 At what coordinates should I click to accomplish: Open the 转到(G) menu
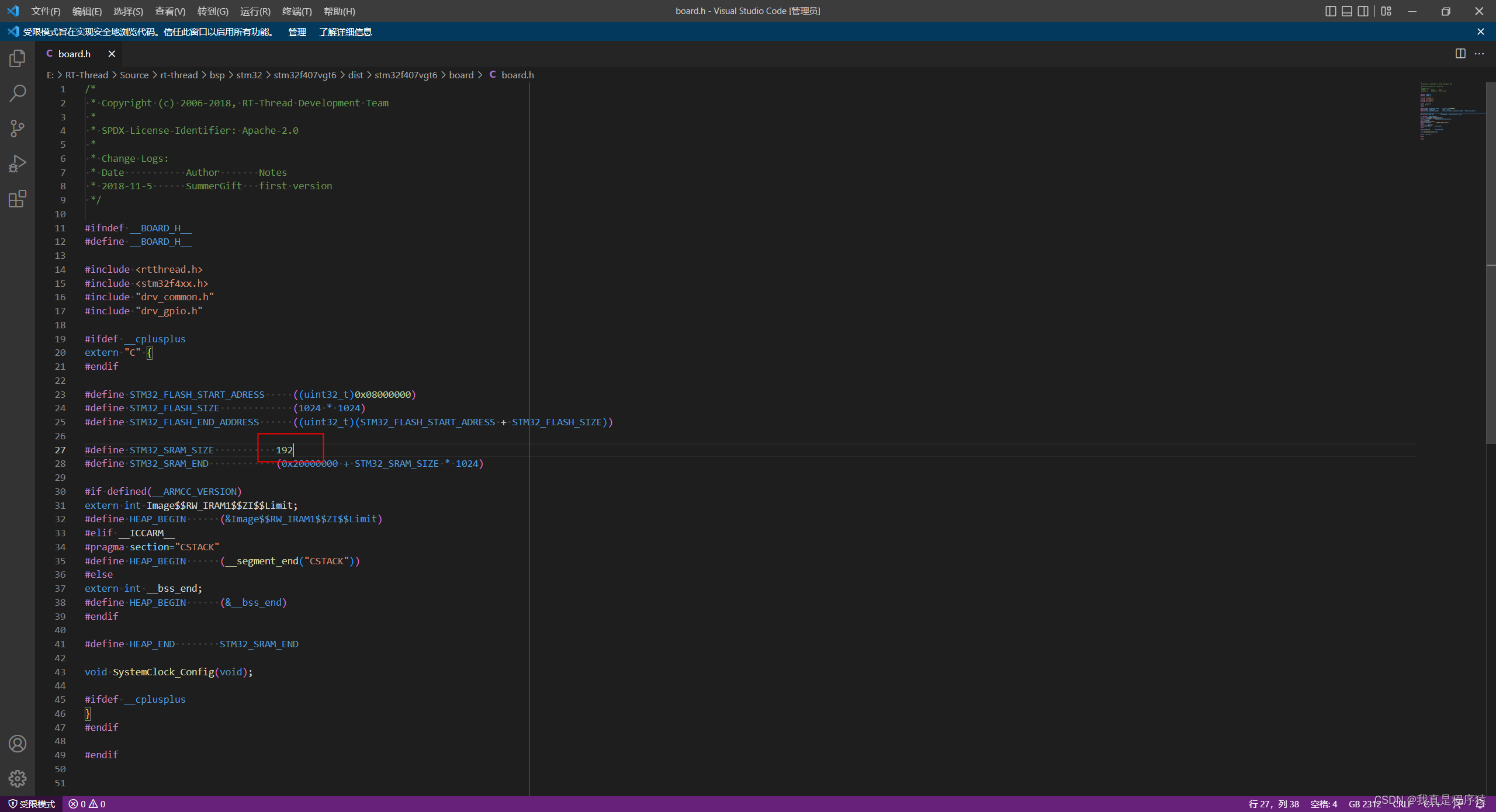(x=213, y=11)
